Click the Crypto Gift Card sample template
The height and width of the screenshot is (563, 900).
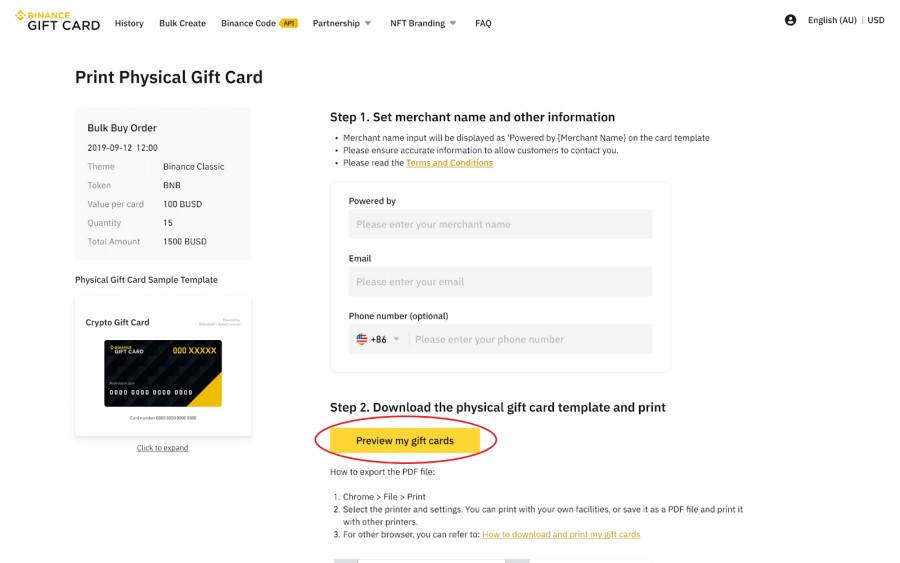click(163, 365)
